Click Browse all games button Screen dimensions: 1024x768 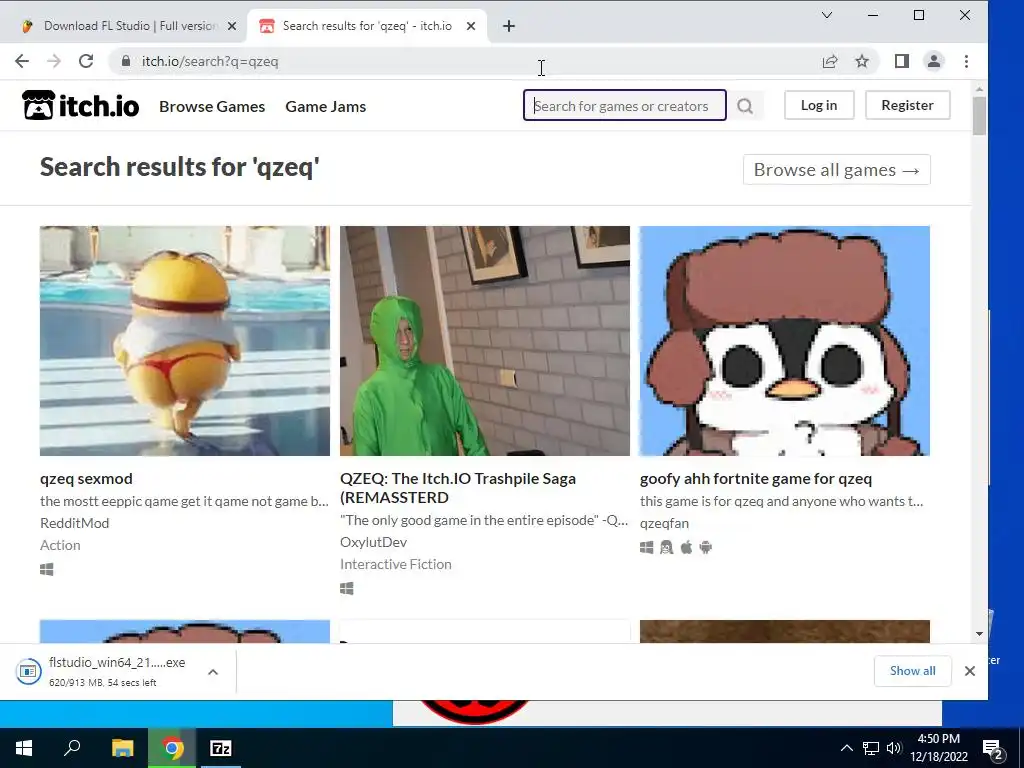pos(837,170)
